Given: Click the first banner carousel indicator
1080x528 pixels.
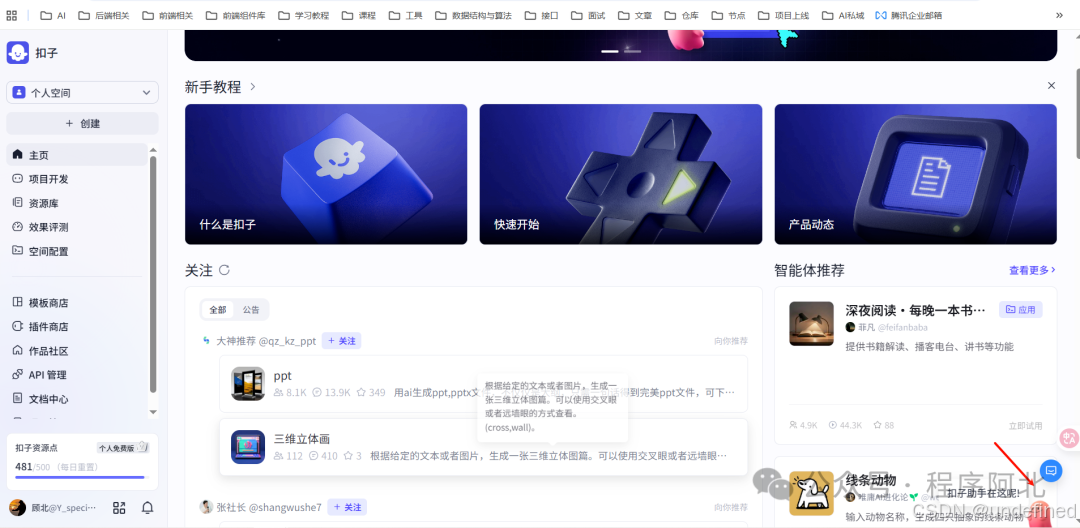Looking at the screenshot, I should 610,51.
